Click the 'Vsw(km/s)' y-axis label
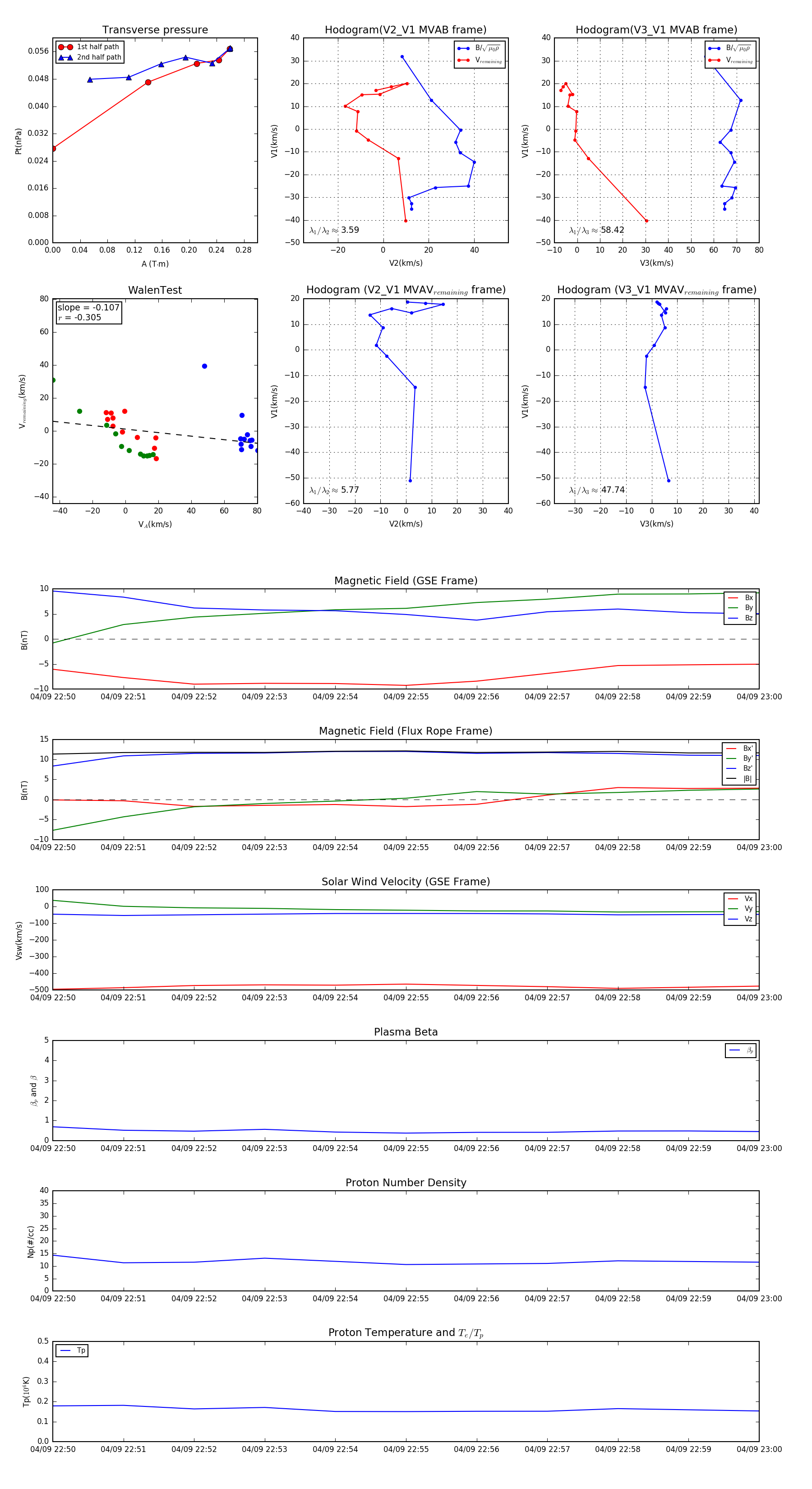Viewport: 812px width, 1489px height. tap(19, 940)
